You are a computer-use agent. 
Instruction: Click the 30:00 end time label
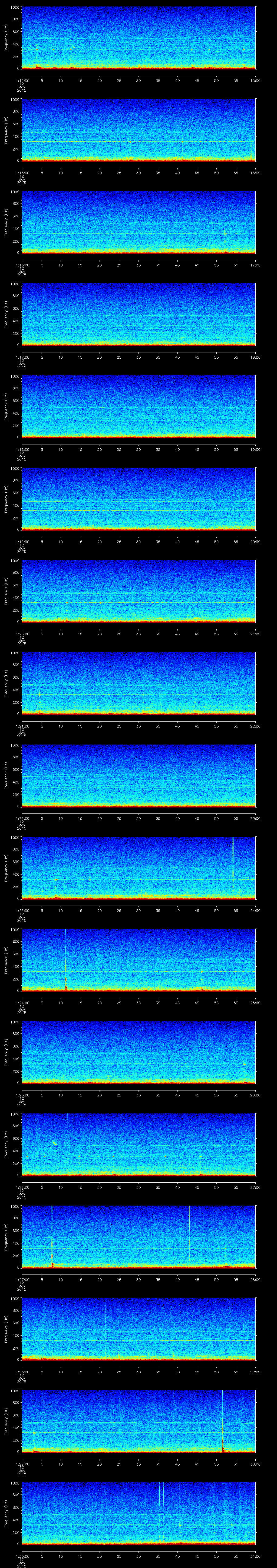pos(256,1464)
